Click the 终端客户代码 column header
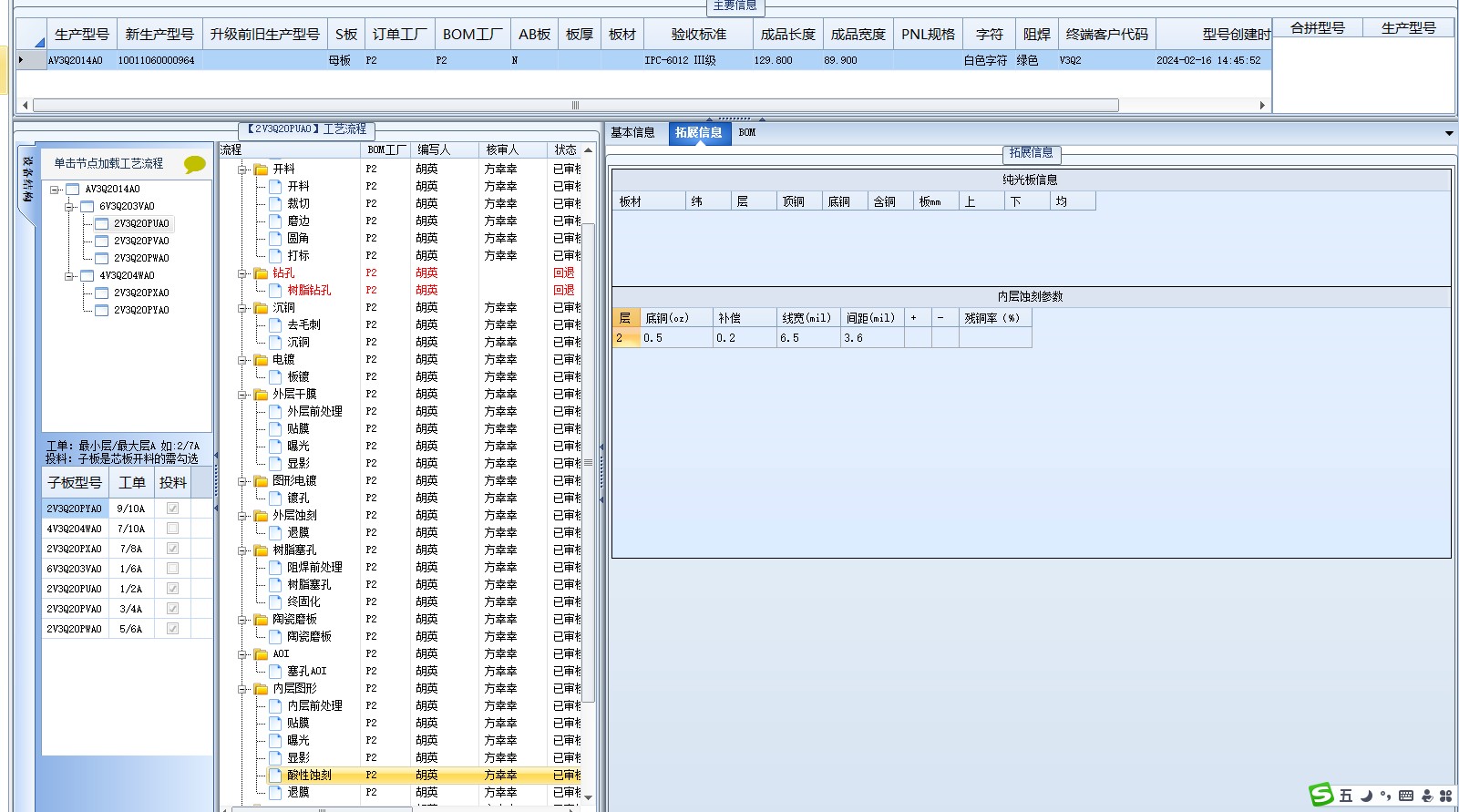The image size is (1459, 812). point(1106,35)
